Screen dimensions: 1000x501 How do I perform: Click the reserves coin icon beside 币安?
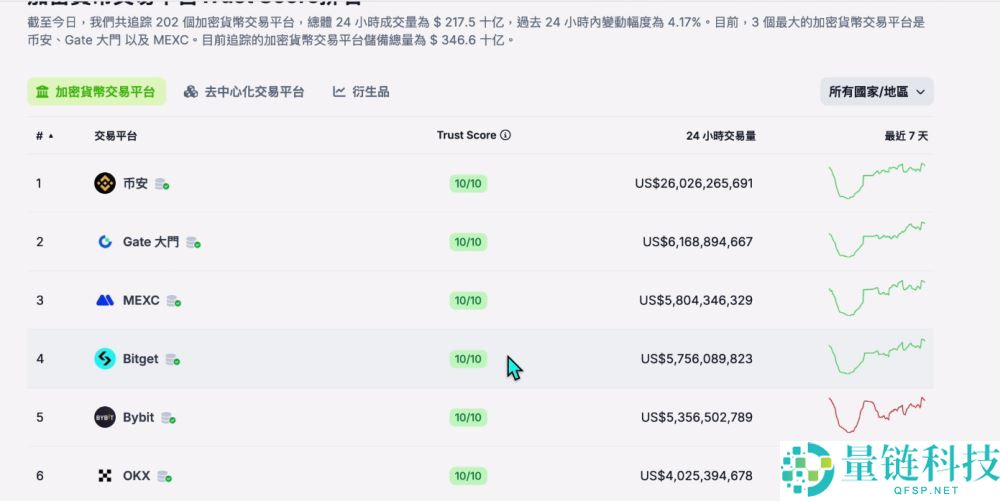click(x=162, y=184)
